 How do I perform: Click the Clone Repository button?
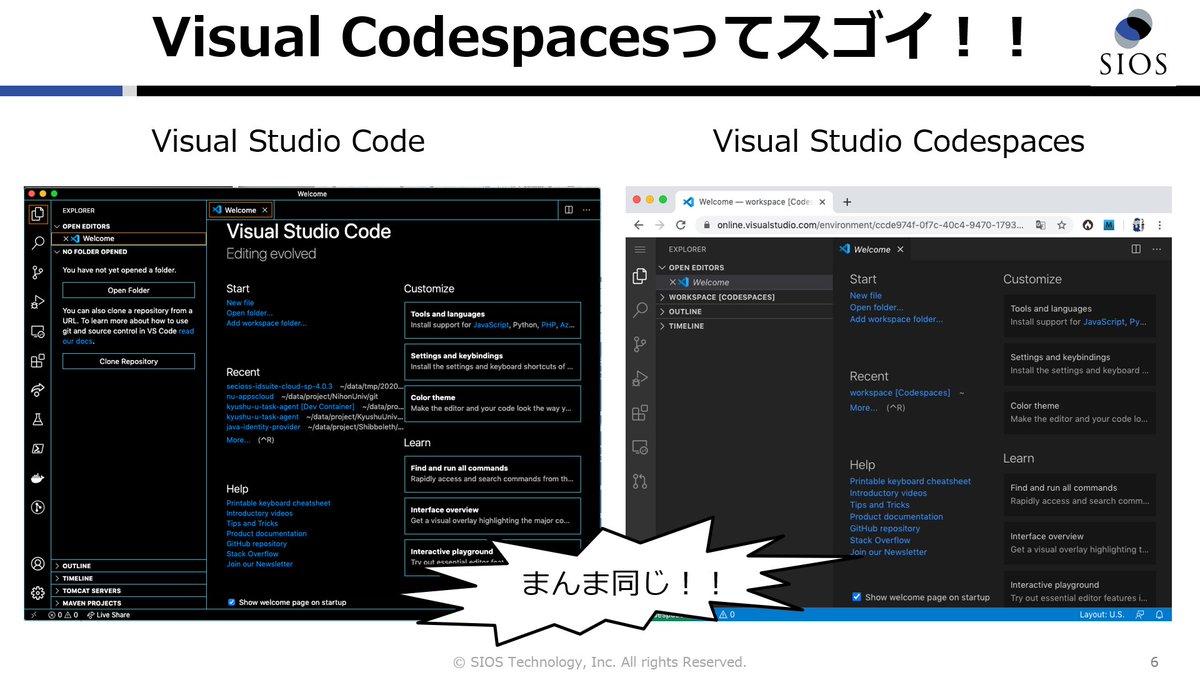click(128, 360)
